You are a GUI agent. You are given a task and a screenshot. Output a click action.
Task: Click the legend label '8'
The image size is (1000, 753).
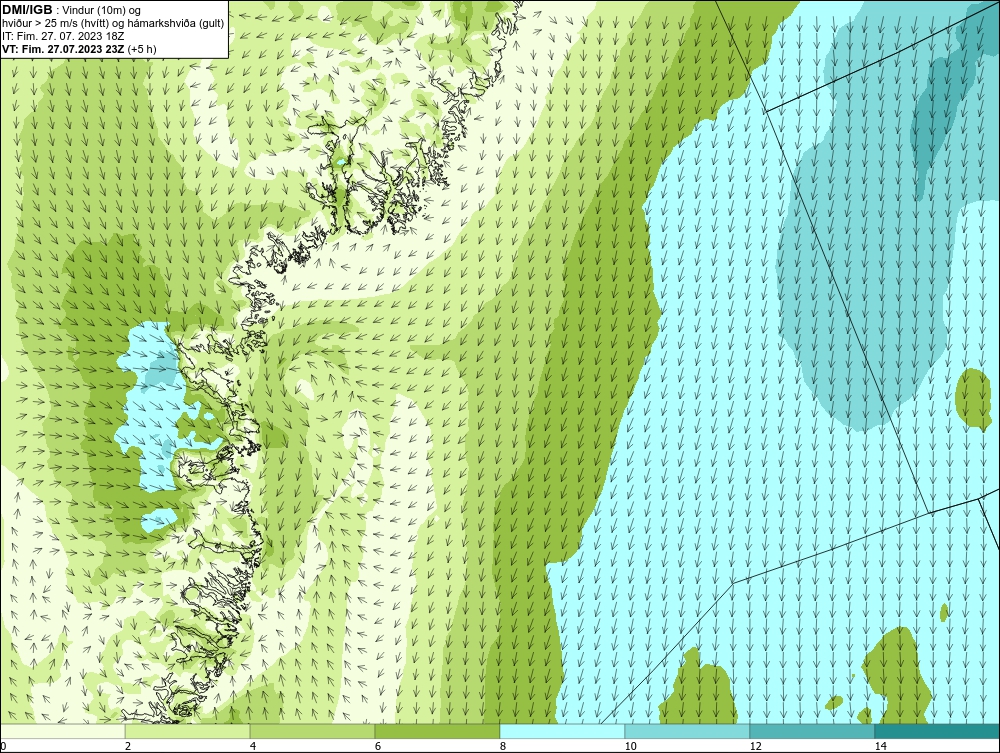tap(503, 746)
